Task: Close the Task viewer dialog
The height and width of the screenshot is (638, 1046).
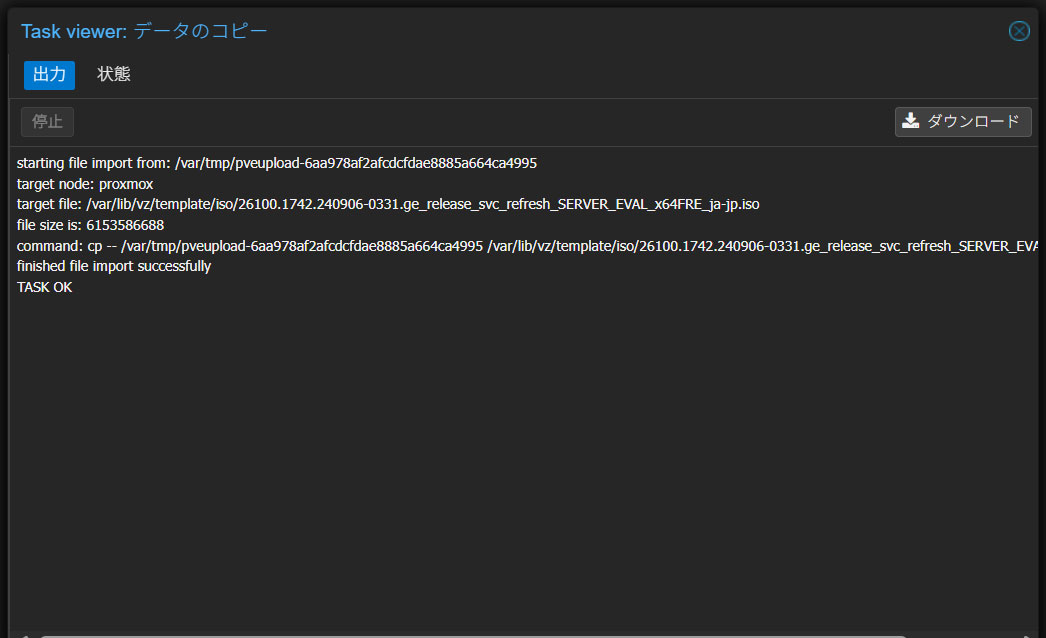Action: (1019, 31)
